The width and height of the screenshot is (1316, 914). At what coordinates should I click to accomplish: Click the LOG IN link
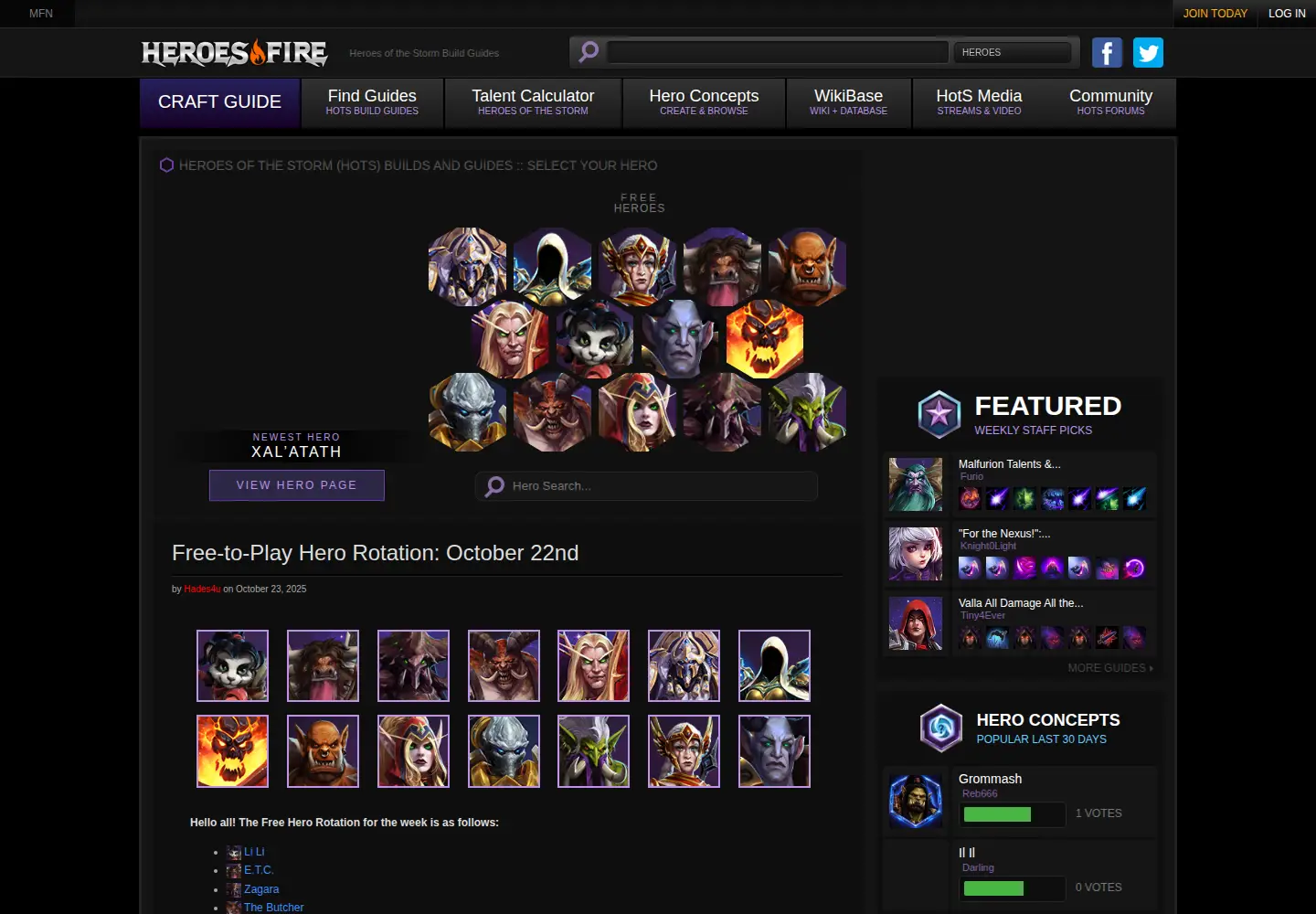(x=1287, y=14)
